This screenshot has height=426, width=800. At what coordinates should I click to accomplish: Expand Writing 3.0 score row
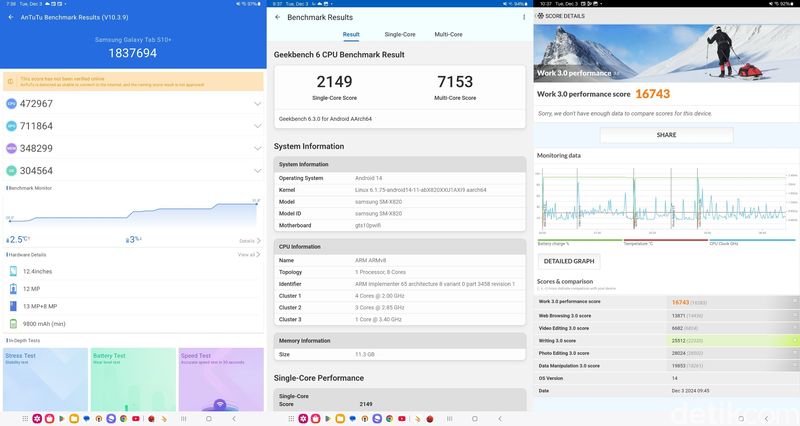795,340
